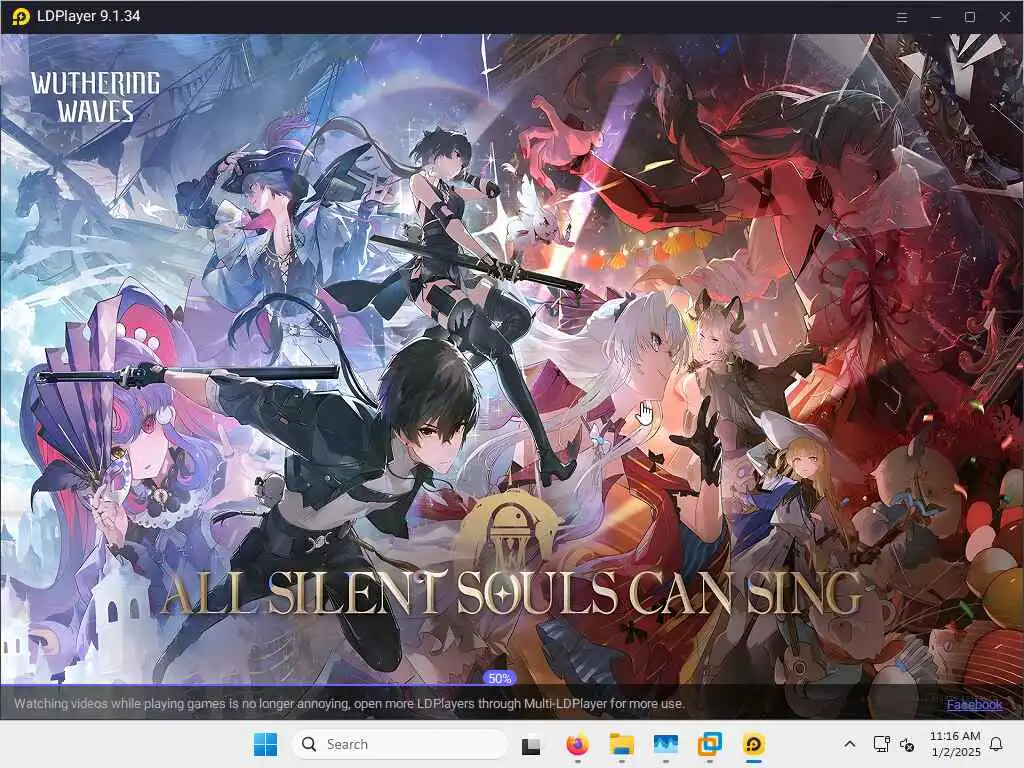1024x768 pixels.
Task: Click the Wuthering Waves logo
Action: 95,97
